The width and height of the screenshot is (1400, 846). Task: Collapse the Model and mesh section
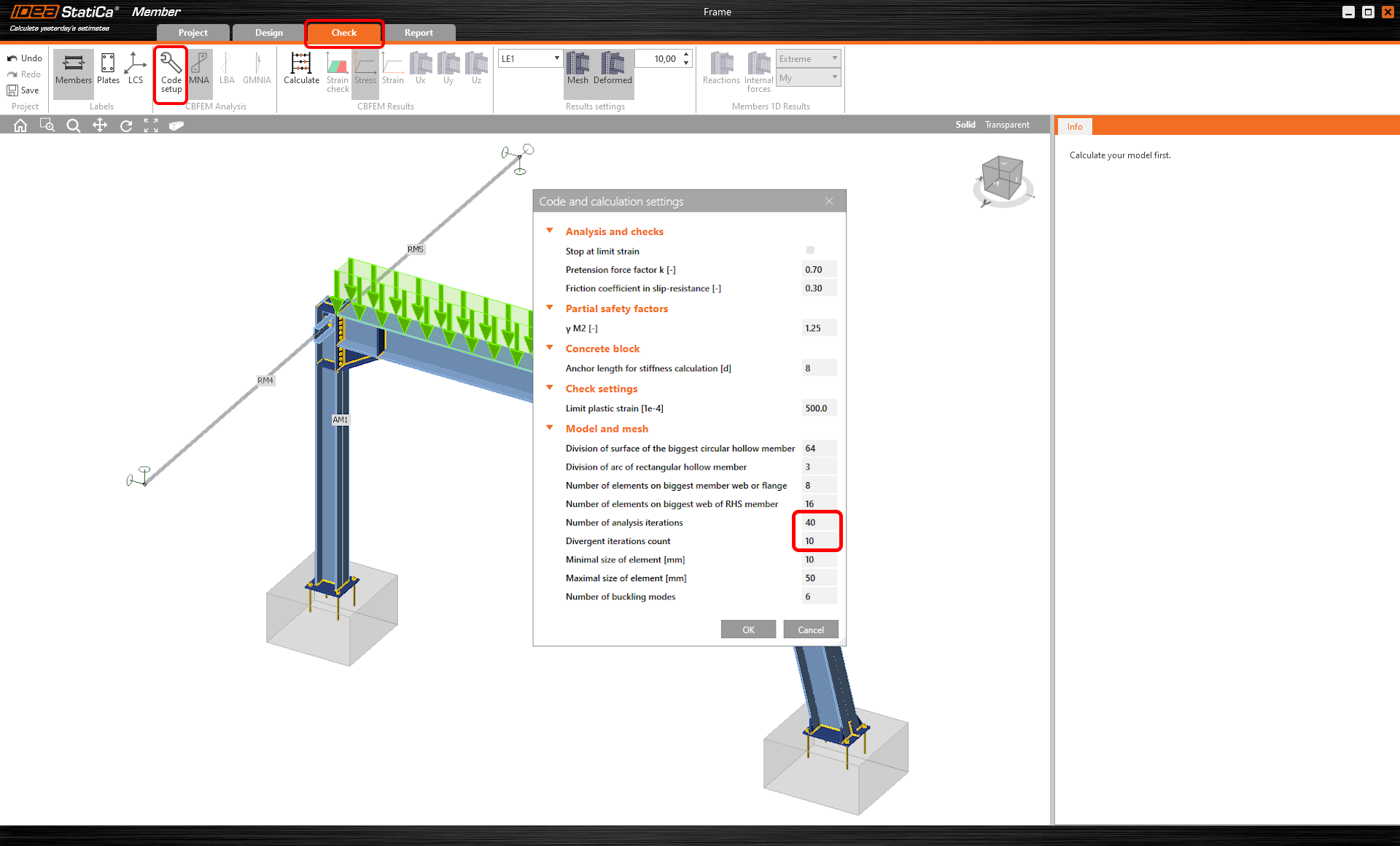[x=550, y=428]
